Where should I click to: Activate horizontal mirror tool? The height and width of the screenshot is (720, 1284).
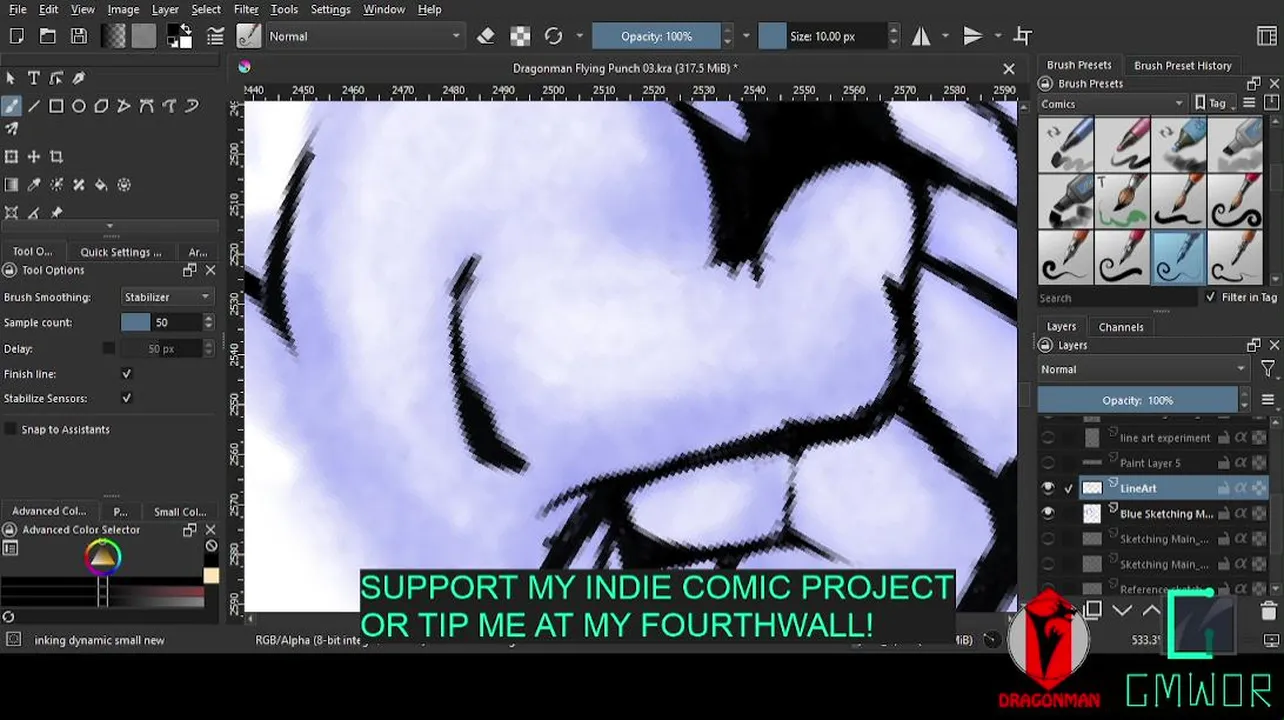click(921, 36)
